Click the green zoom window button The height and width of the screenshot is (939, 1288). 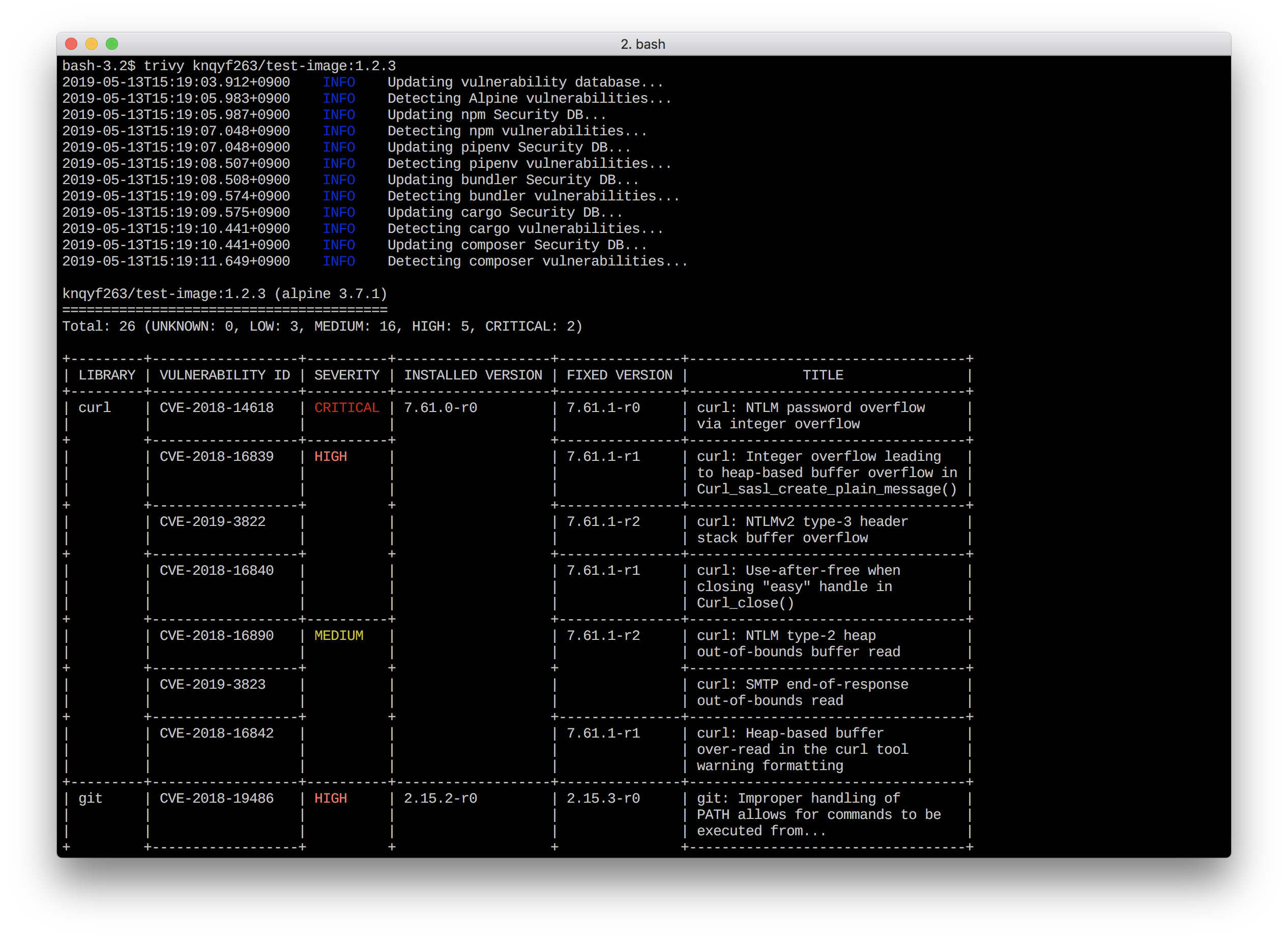tap(112, 44)
